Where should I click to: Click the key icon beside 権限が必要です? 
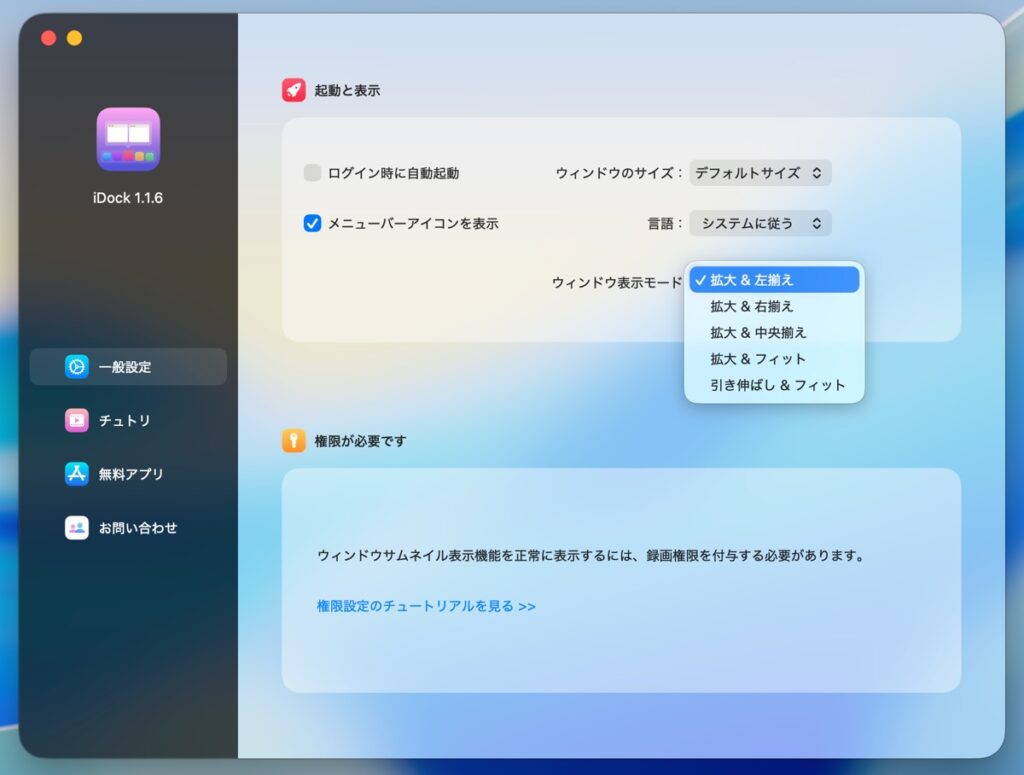[293, 441]
